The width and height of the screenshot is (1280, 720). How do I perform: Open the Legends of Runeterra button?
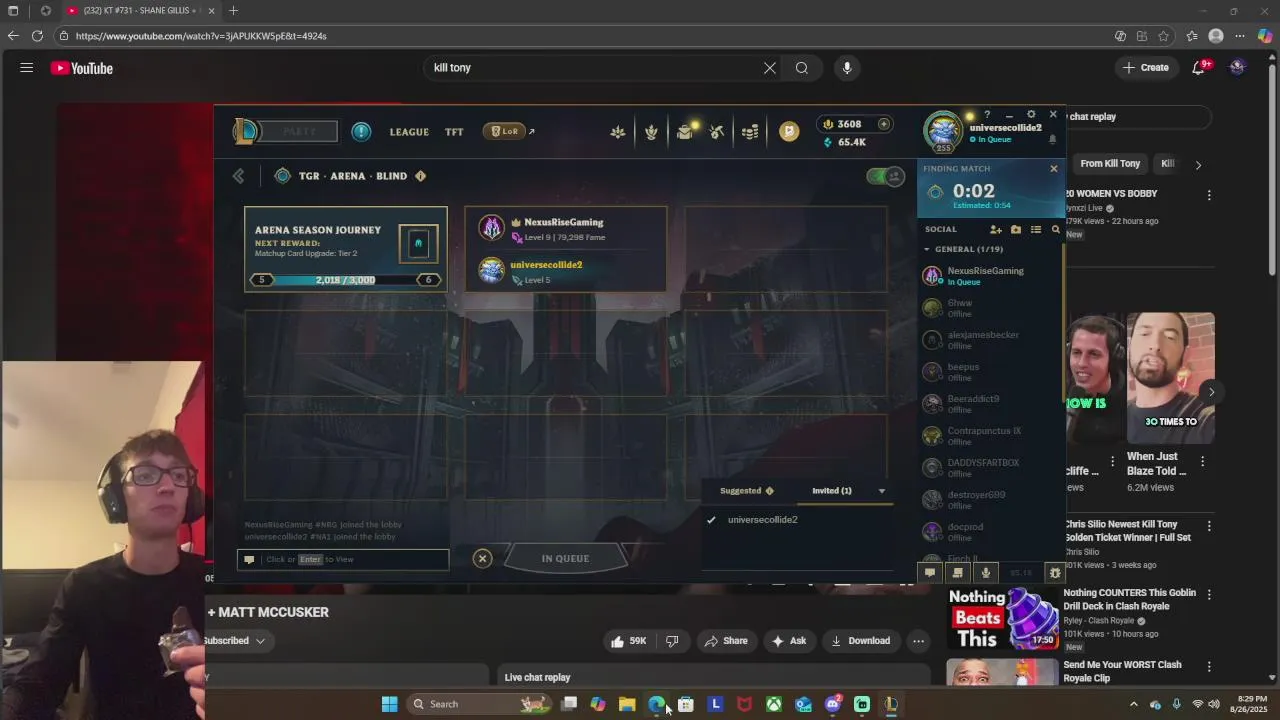tap(505, 131)
